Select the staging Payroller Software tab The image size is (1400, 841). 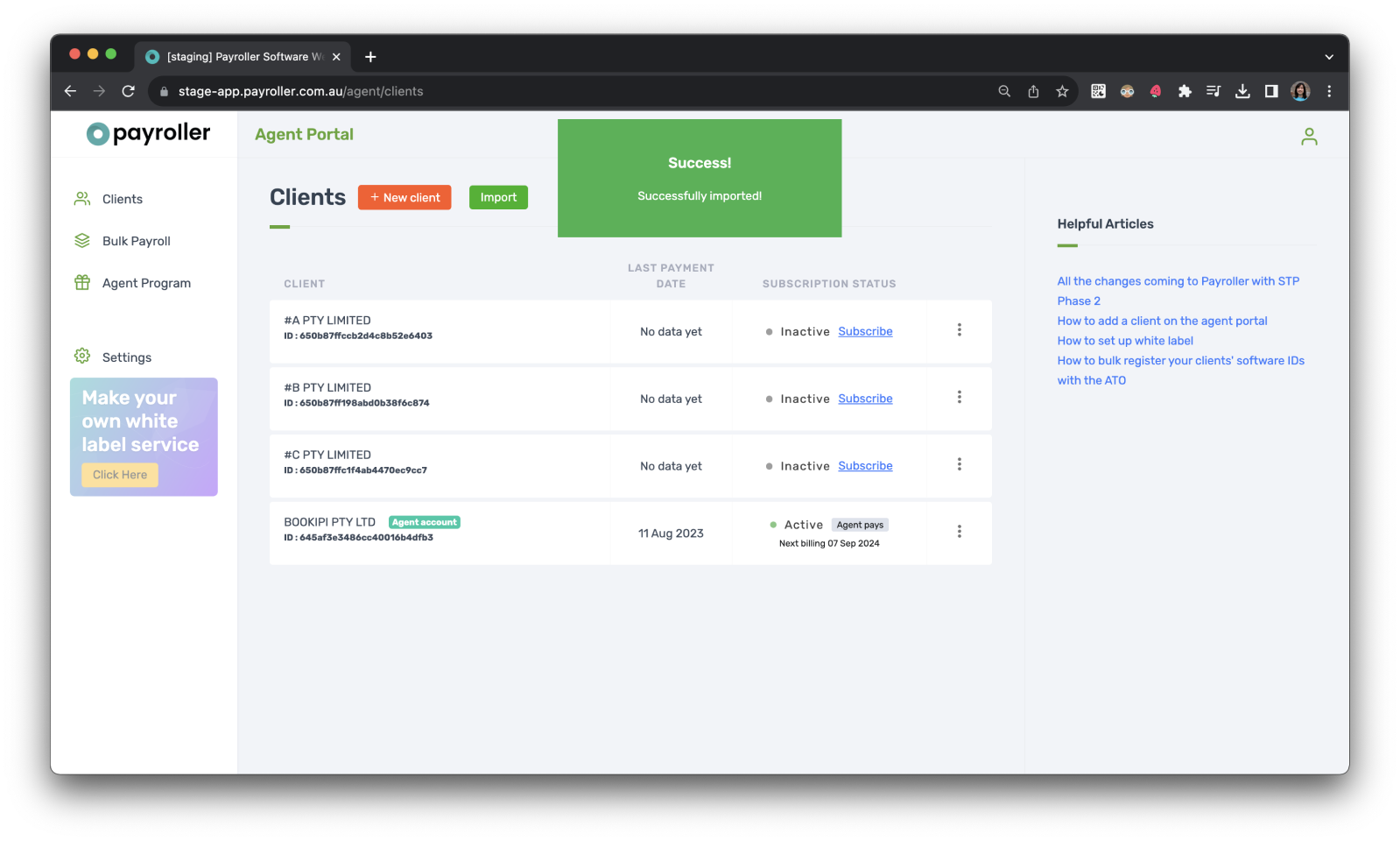pos(243,57)
